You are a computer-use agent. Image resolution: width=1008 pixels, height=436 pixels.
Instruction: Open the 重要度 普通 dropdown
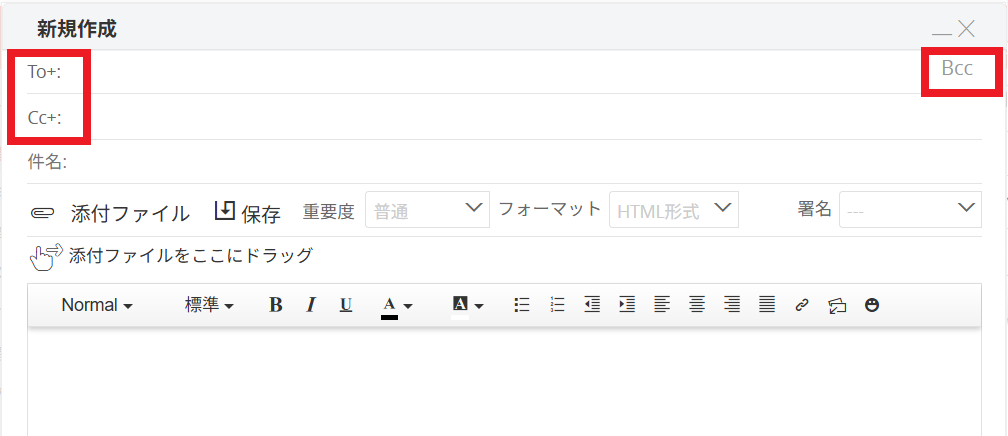click(428, 210)
